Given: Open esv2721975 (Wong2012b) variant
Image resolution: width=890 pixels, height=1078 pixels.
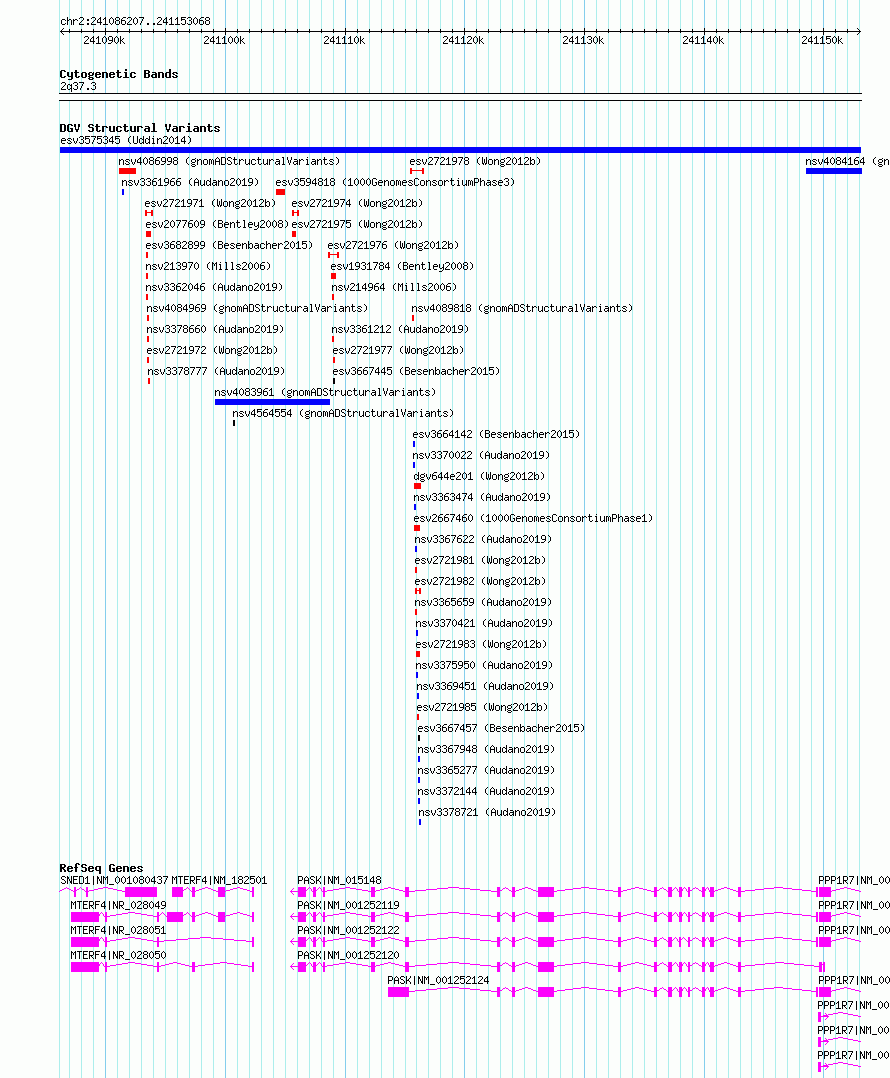Looking at the screenshot, I should [x=357, y=224].
